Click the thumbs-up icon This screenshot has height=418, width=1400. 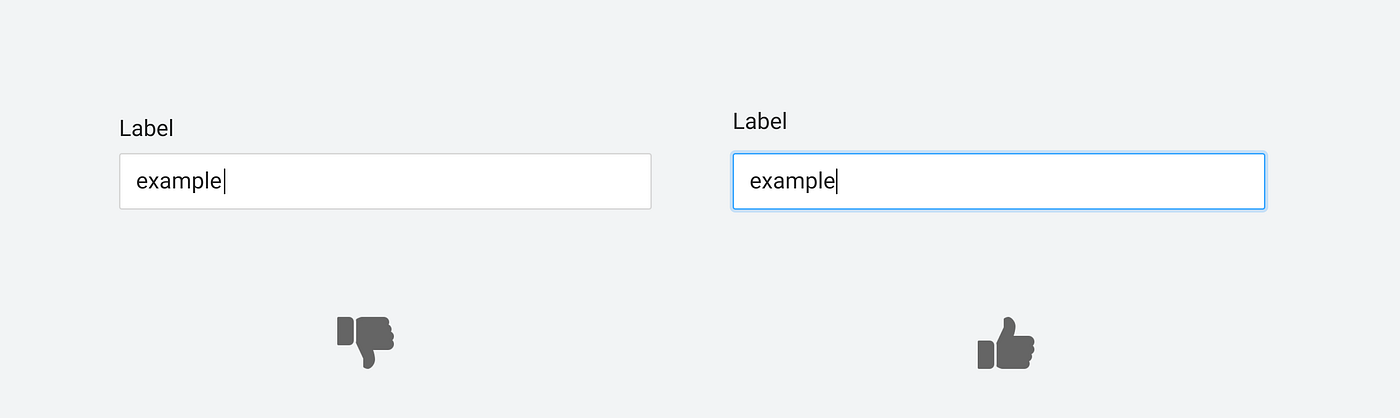pyautogui.click(x=1005, y=344)
